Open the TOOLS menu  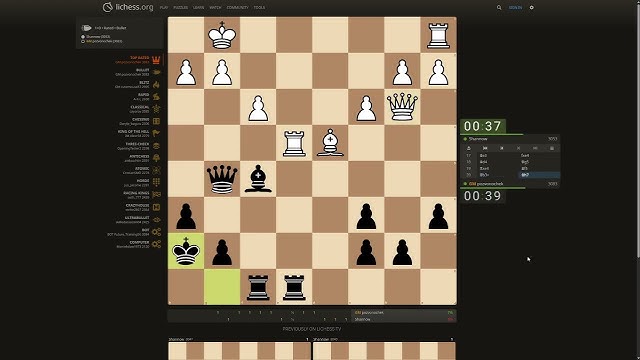259,7
